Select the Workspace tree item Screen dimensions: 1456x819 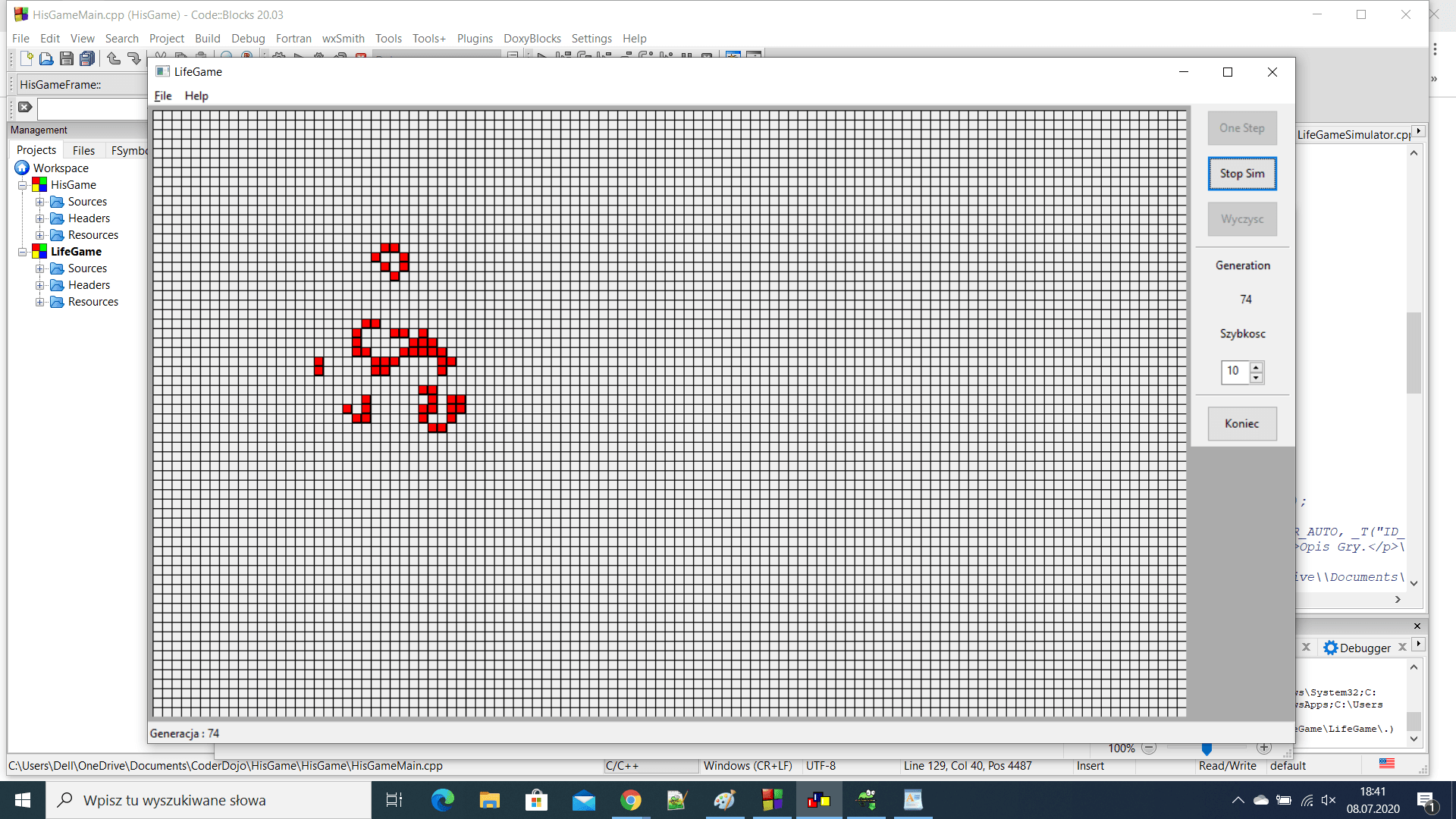(61, 168)
